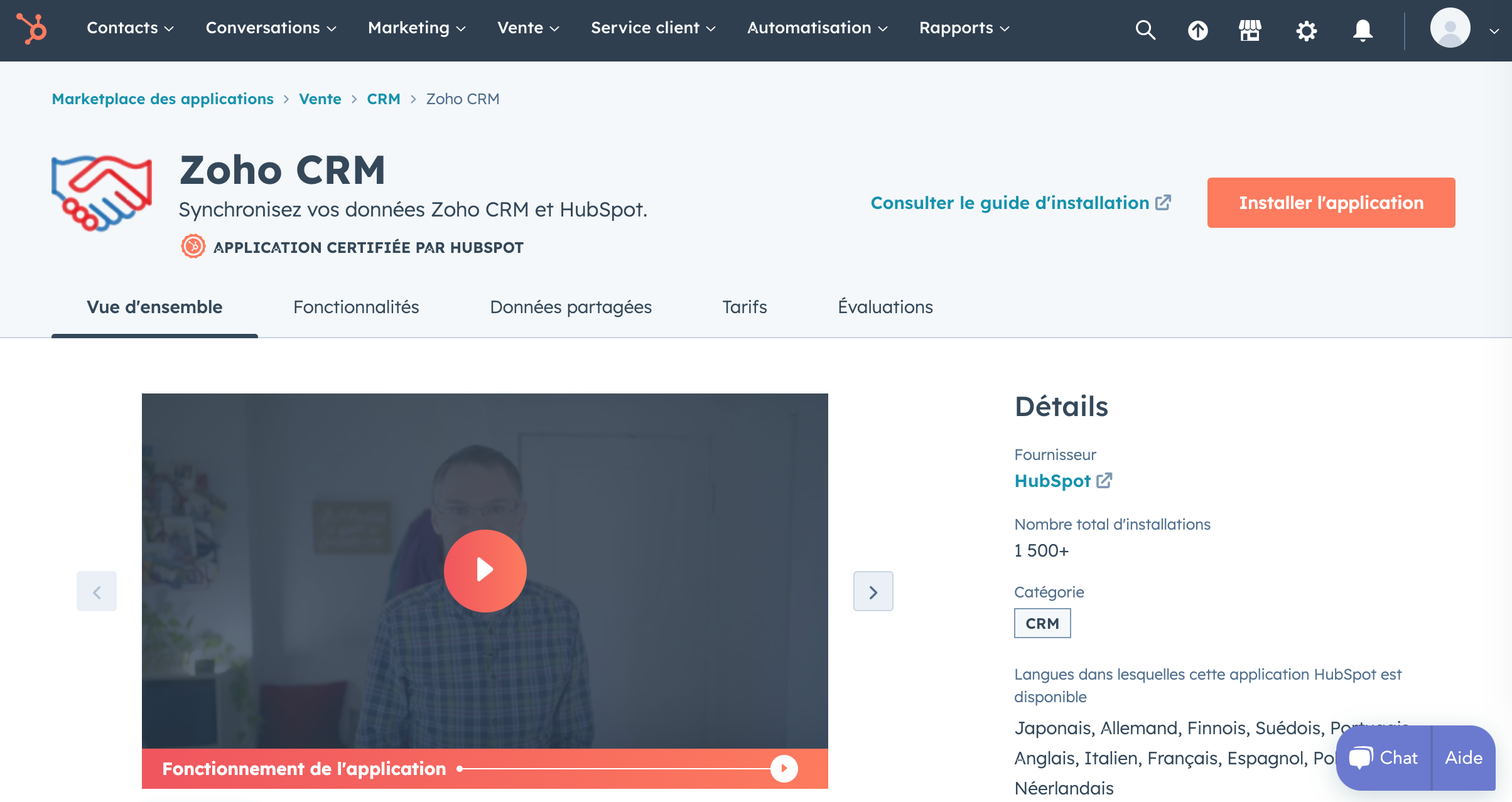Expand the Rapports menu
This screenshot has width=1512, height=802.
(x=964, y=28)
